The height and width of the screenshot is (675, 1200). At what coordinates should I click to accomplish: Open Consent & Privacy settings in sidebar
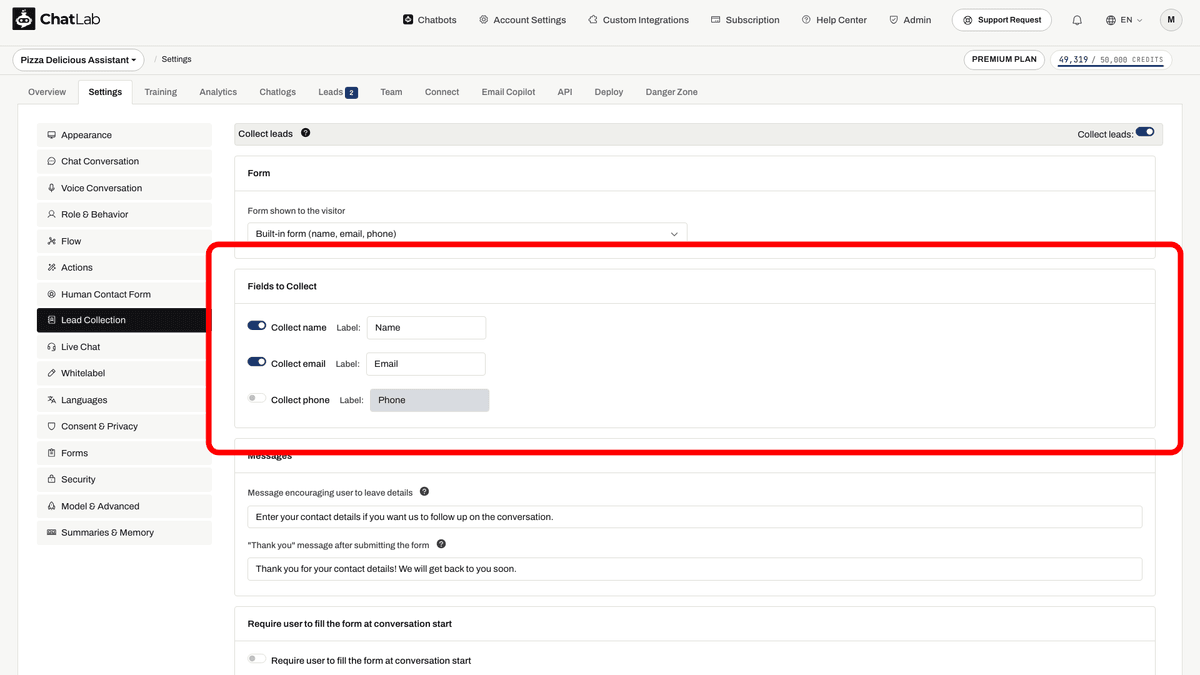point(124,426)
